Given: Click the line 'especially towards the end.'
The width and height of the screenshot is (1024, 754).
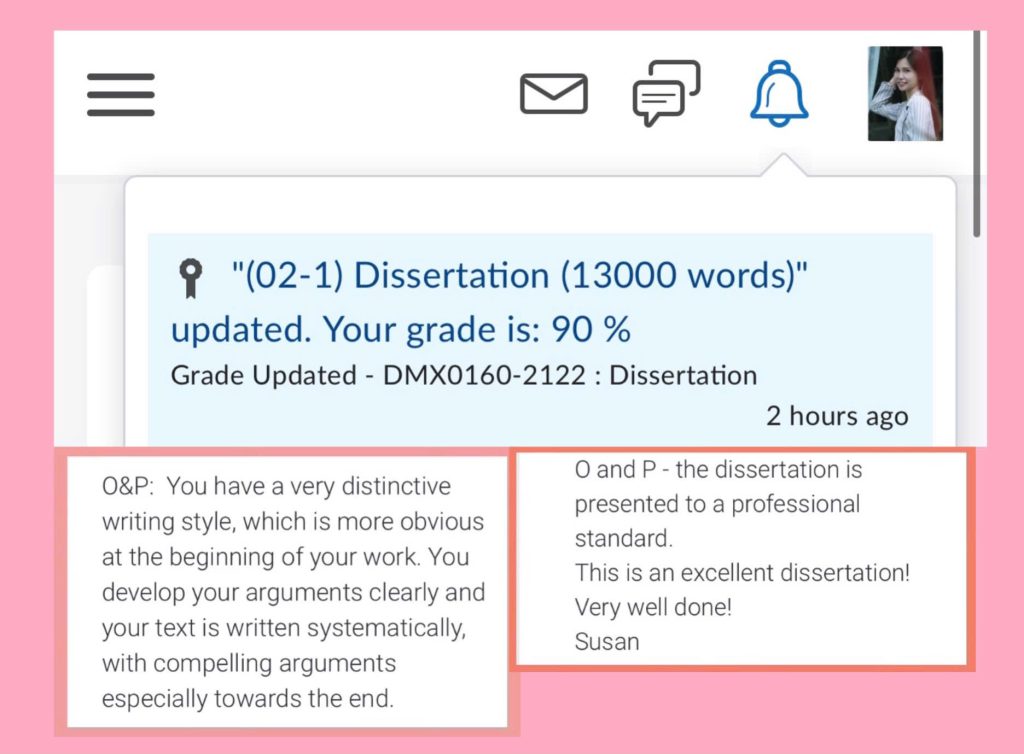Looking at the screenshot, I should pos(248,699).
